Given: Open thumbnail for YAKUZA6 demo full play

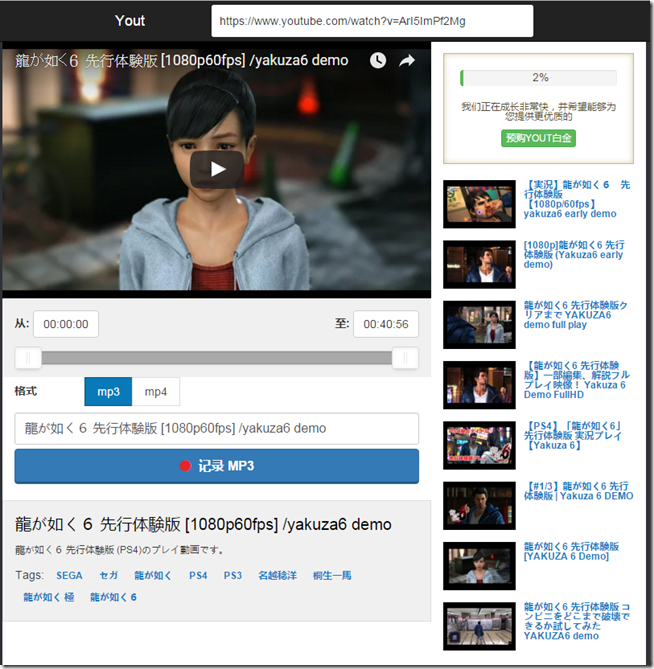Looking at the screenshot, I should (479, 325).
